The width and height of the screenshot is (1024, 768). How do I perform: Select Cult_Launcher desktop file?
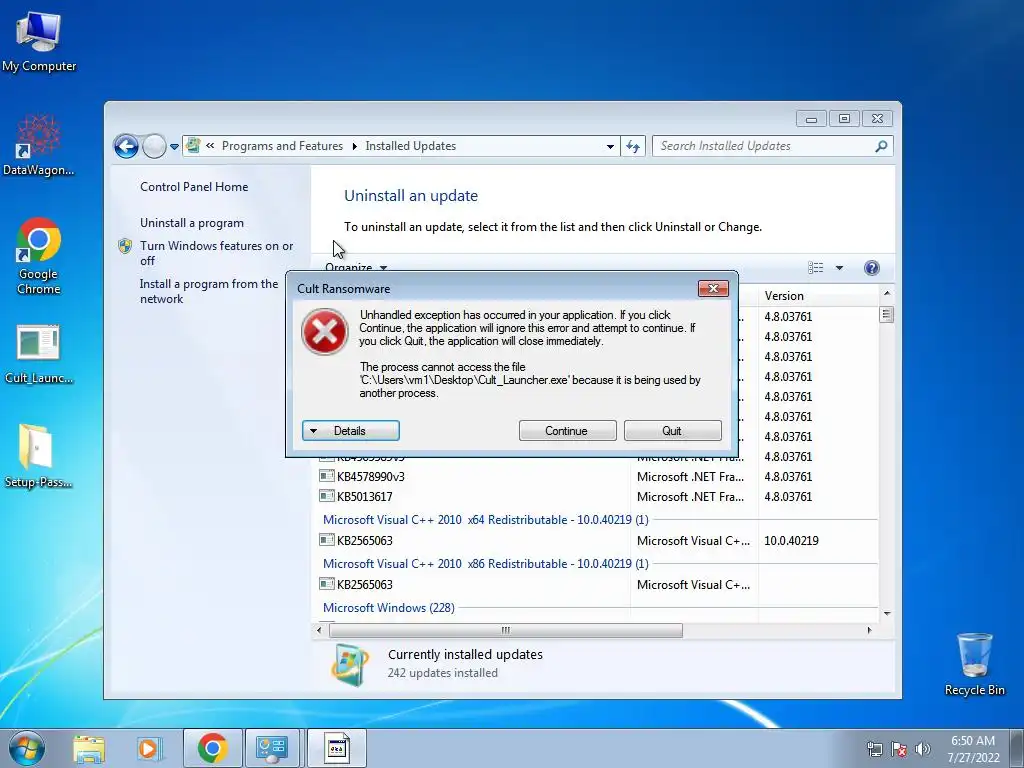39,353
